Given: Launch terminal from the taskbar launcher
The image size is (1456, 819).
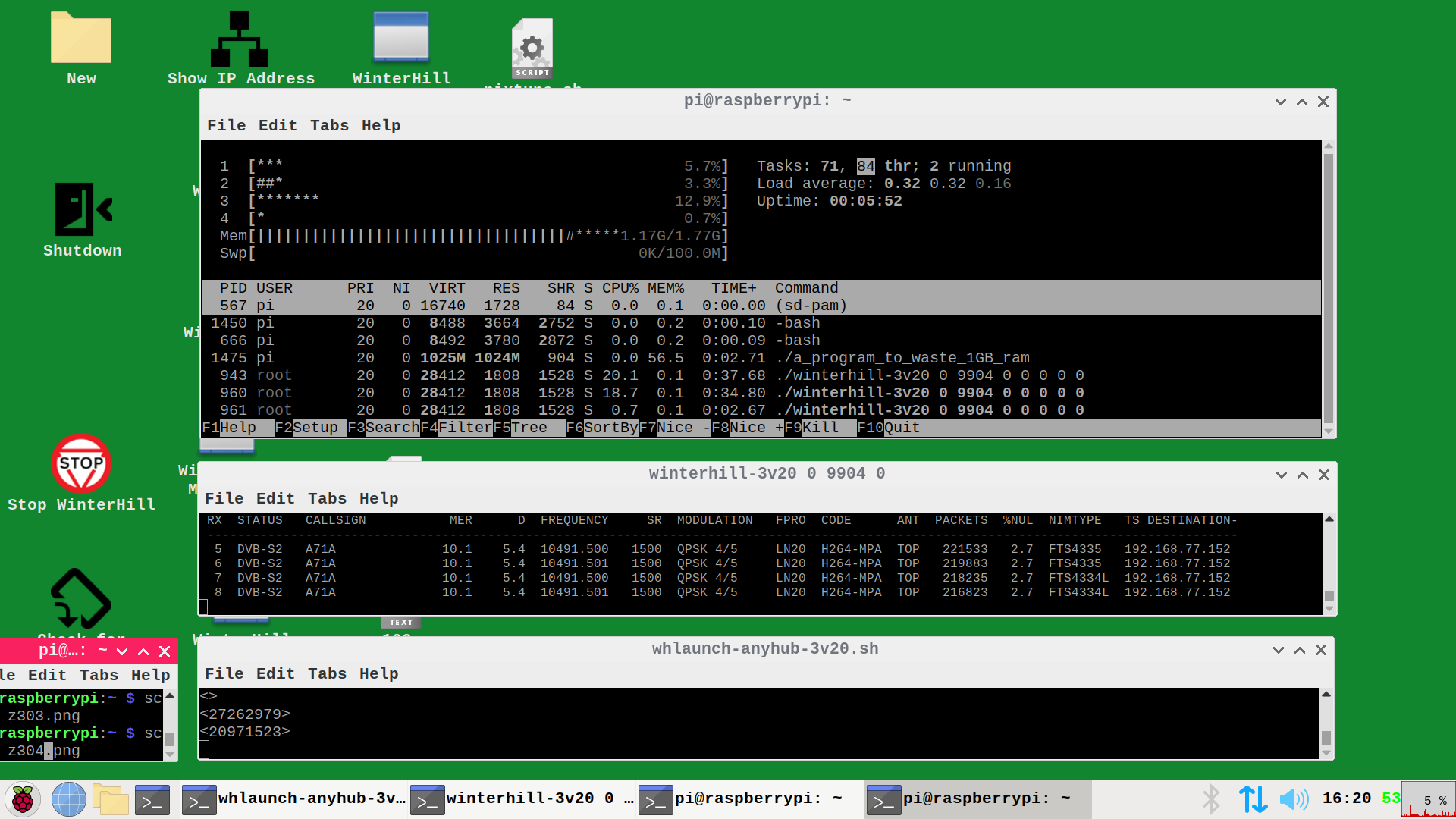Looking at the screenshot, I should pyautogui.click(x=152, y=799).
